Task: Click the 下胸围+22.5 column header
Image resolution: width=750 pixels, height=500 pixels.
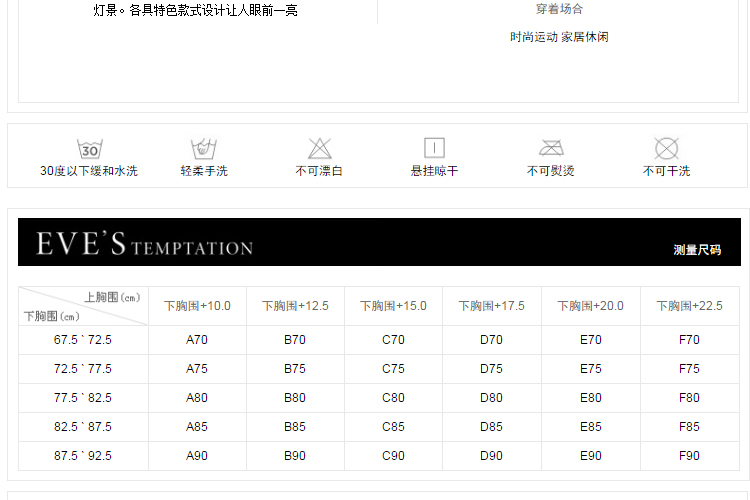Action: click(x=689, y=306)
